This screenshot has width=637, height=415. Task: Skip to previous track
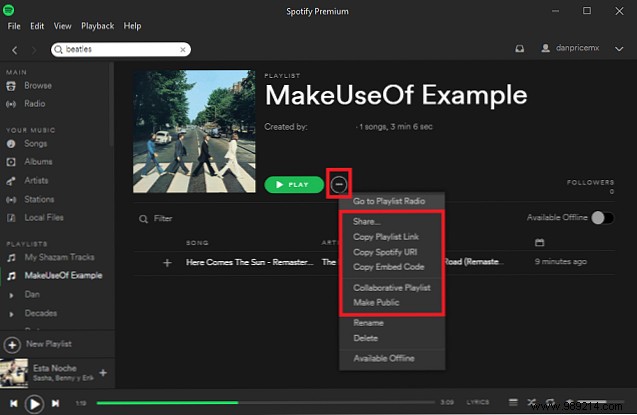click(13, 403)
